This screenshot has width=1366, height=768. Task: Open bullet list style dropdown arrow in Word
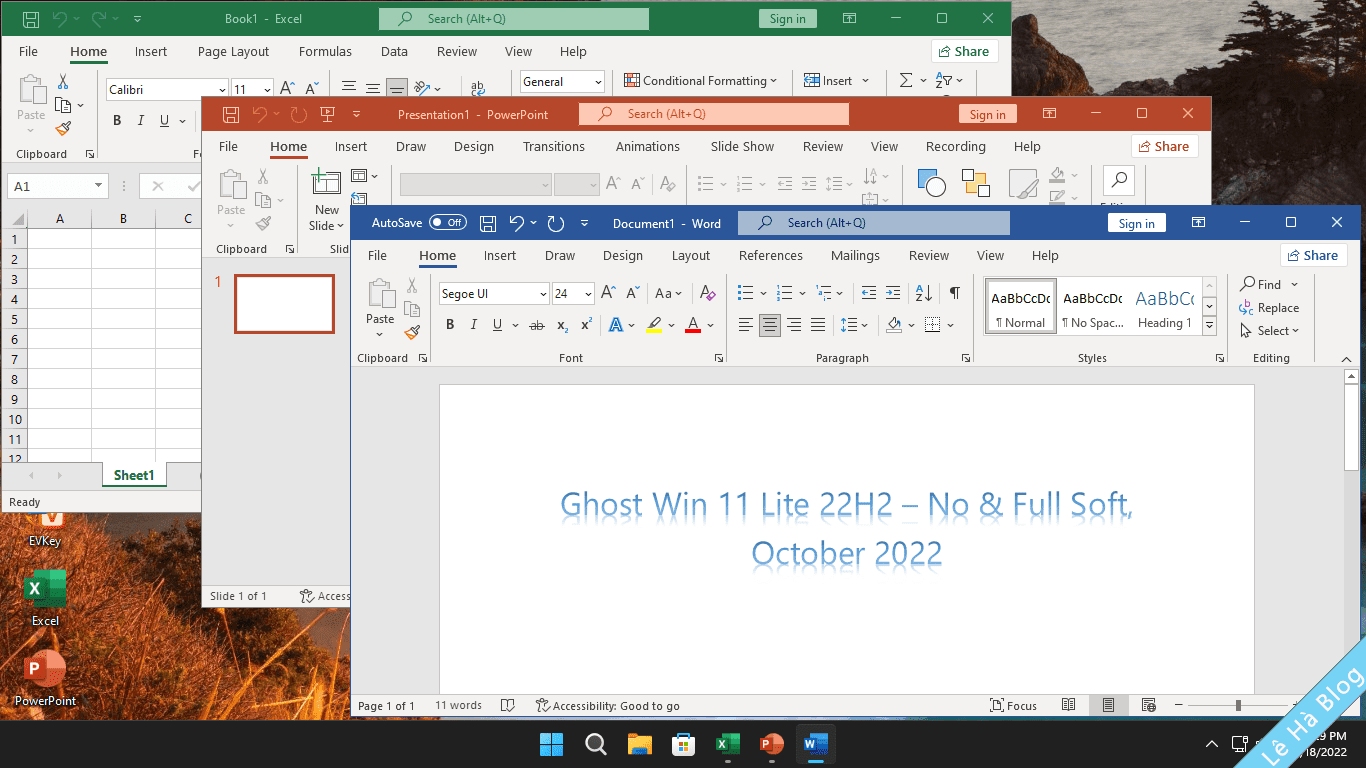[763, 293]
